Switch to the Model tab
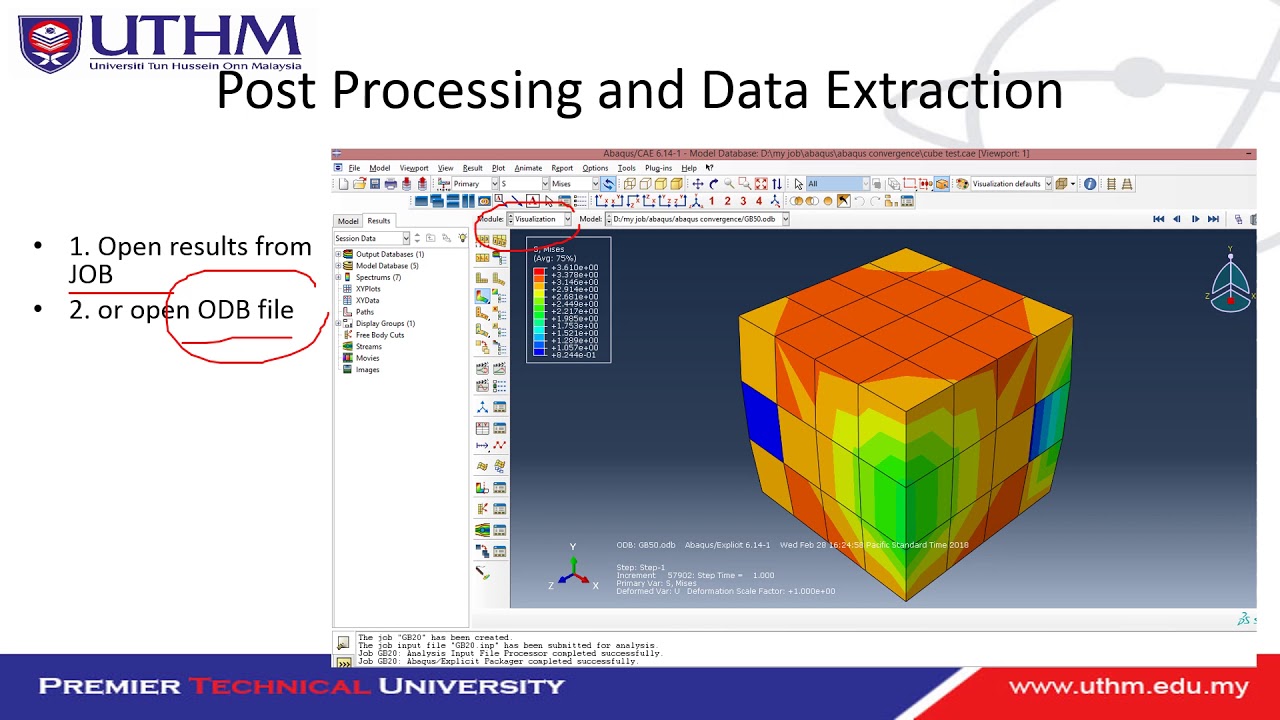The height and width of the screenshot is (720, 1280). (348, 221)
